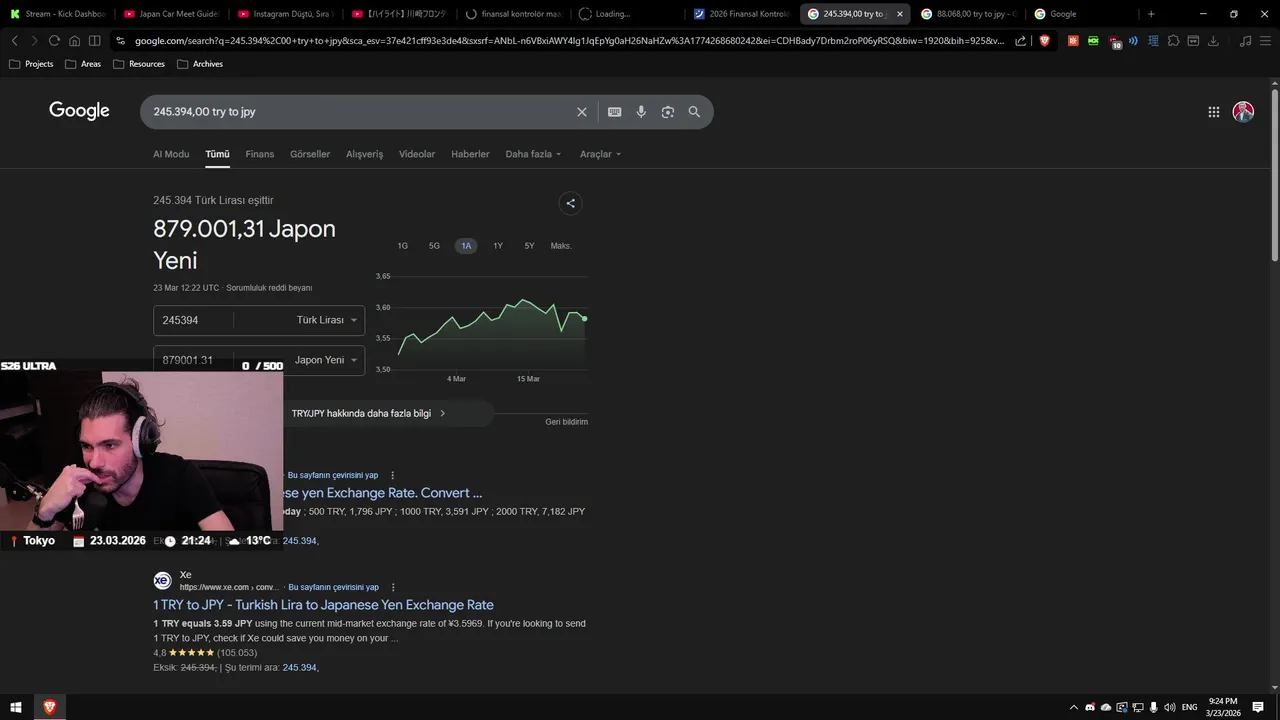Screen dimensions: 1280x720
Task: Open the Stream - Kick Dashboard tab
Action: pyautogui.click(x=58, y=14)
